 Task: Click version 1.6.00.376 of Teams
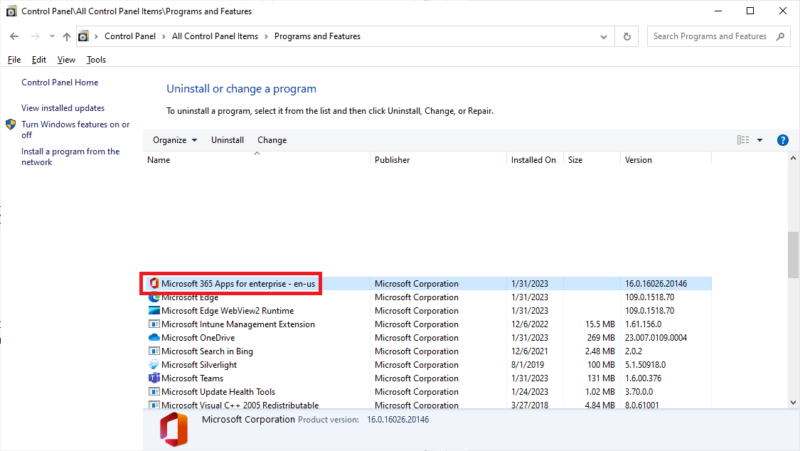643,379
